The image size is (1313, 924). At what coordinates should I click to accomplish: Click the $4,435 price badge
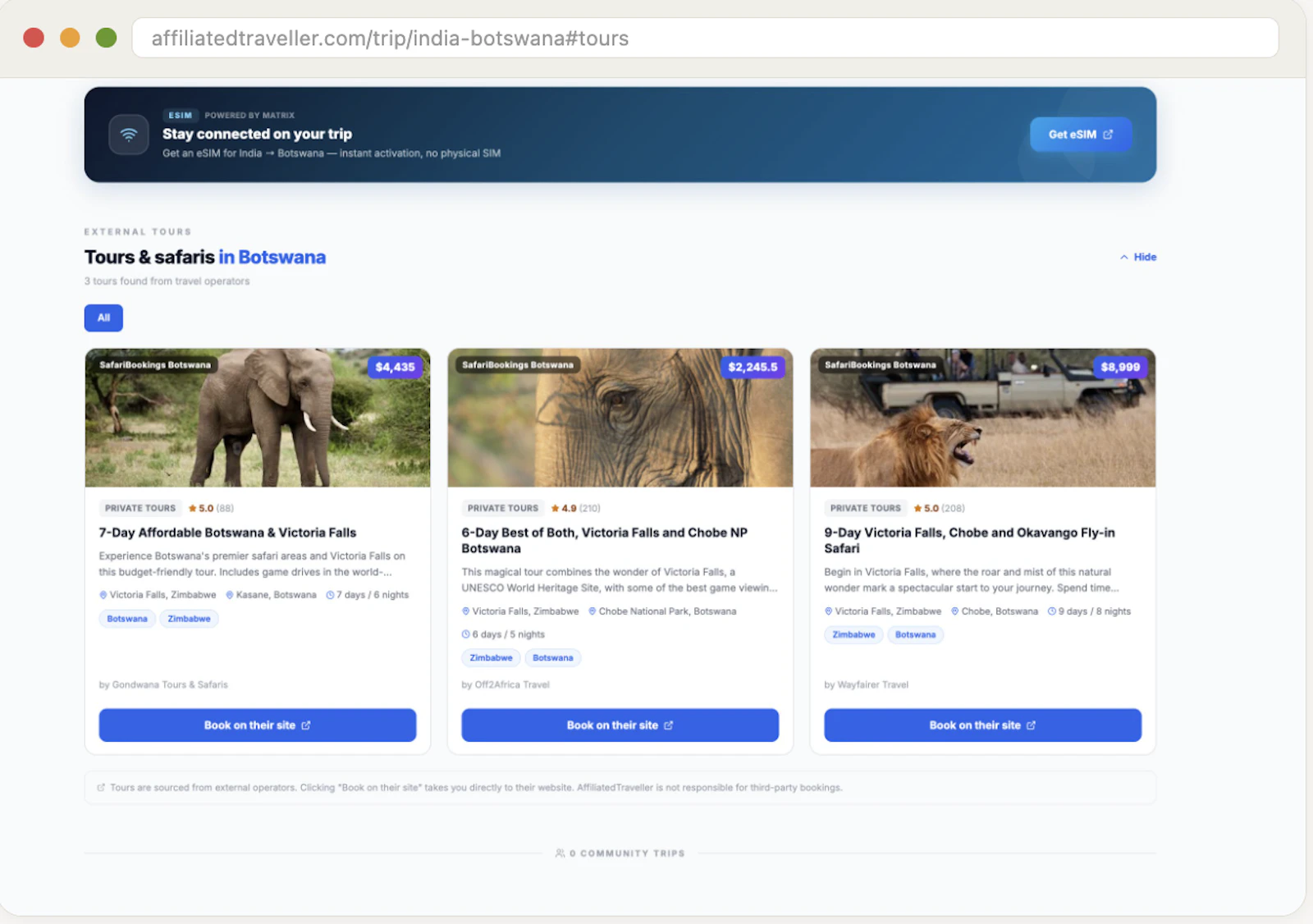click(395, 367)
